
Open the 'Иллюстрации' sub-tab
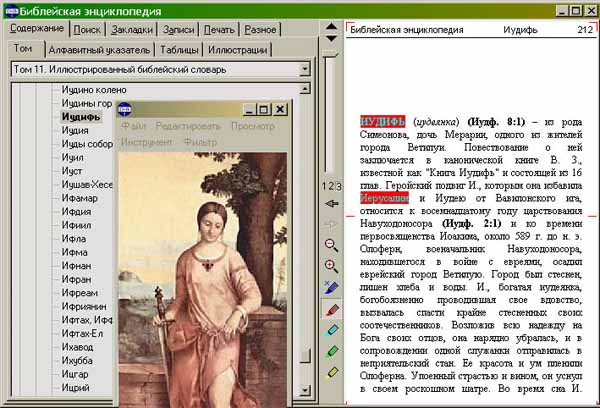pos(237,49)
